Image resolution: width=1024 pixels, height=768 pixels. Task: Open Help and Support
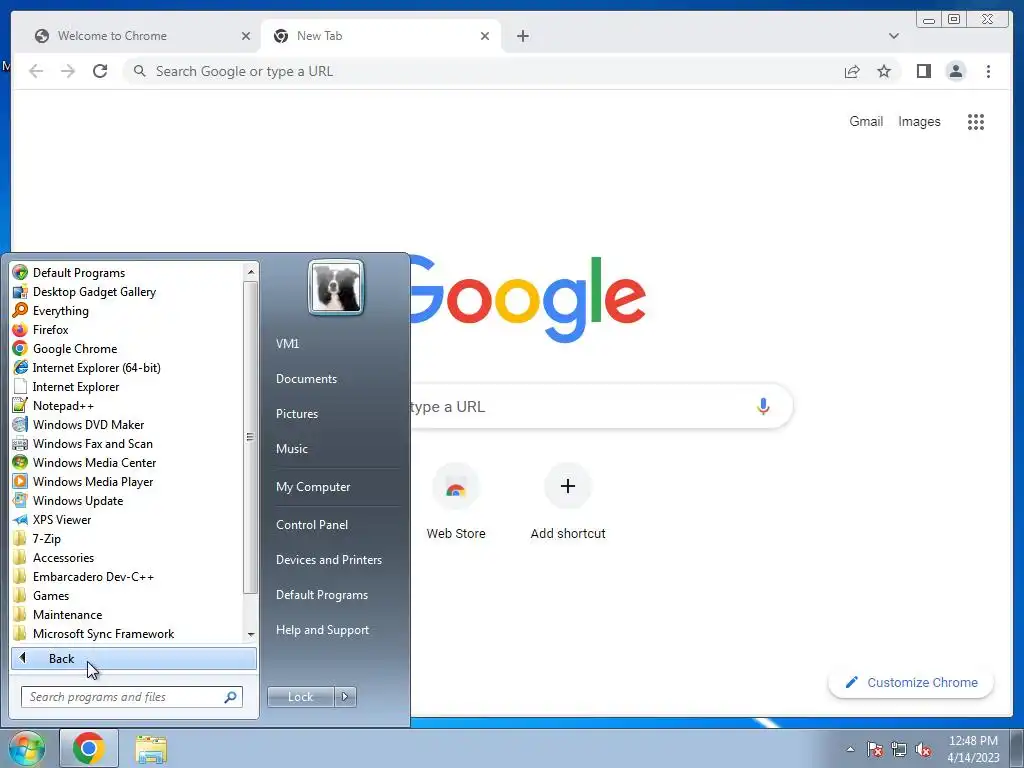[322, 630]
